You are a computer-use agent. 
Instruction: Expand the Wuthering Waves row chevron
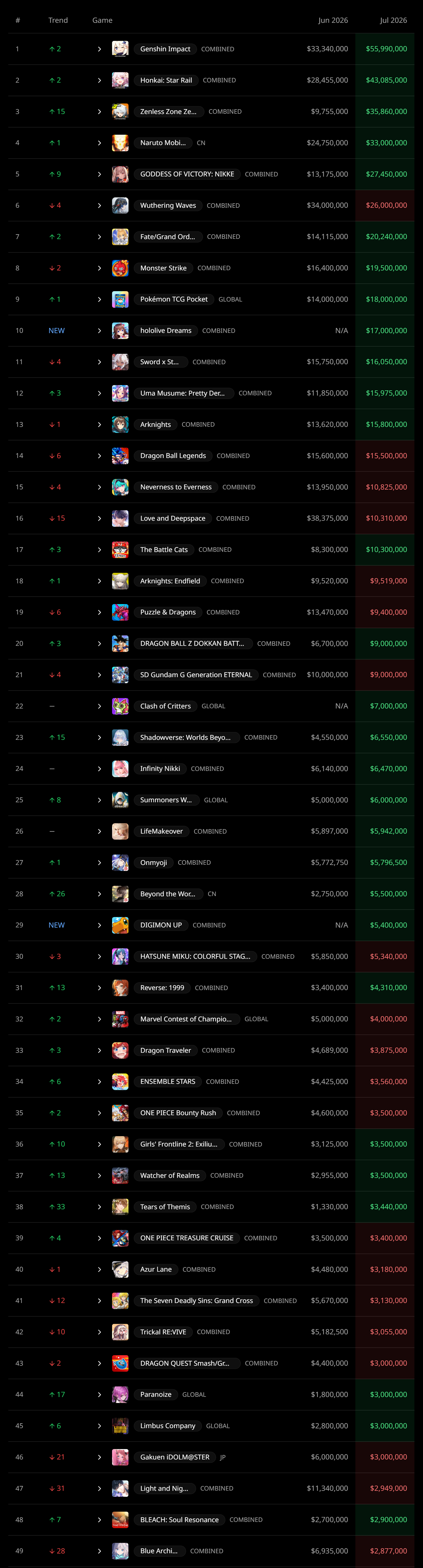pyautogui.click(x=99, y=206)
